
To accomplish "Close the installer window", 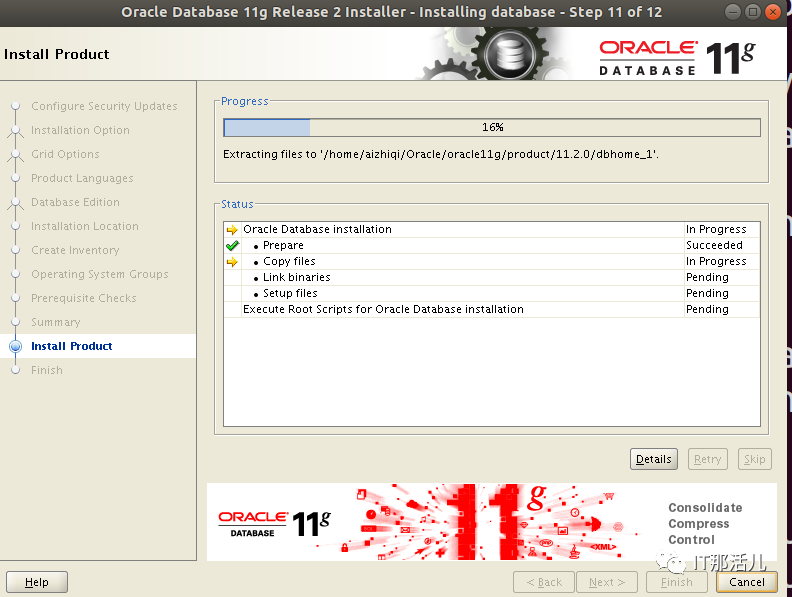I will coord(772,12).
